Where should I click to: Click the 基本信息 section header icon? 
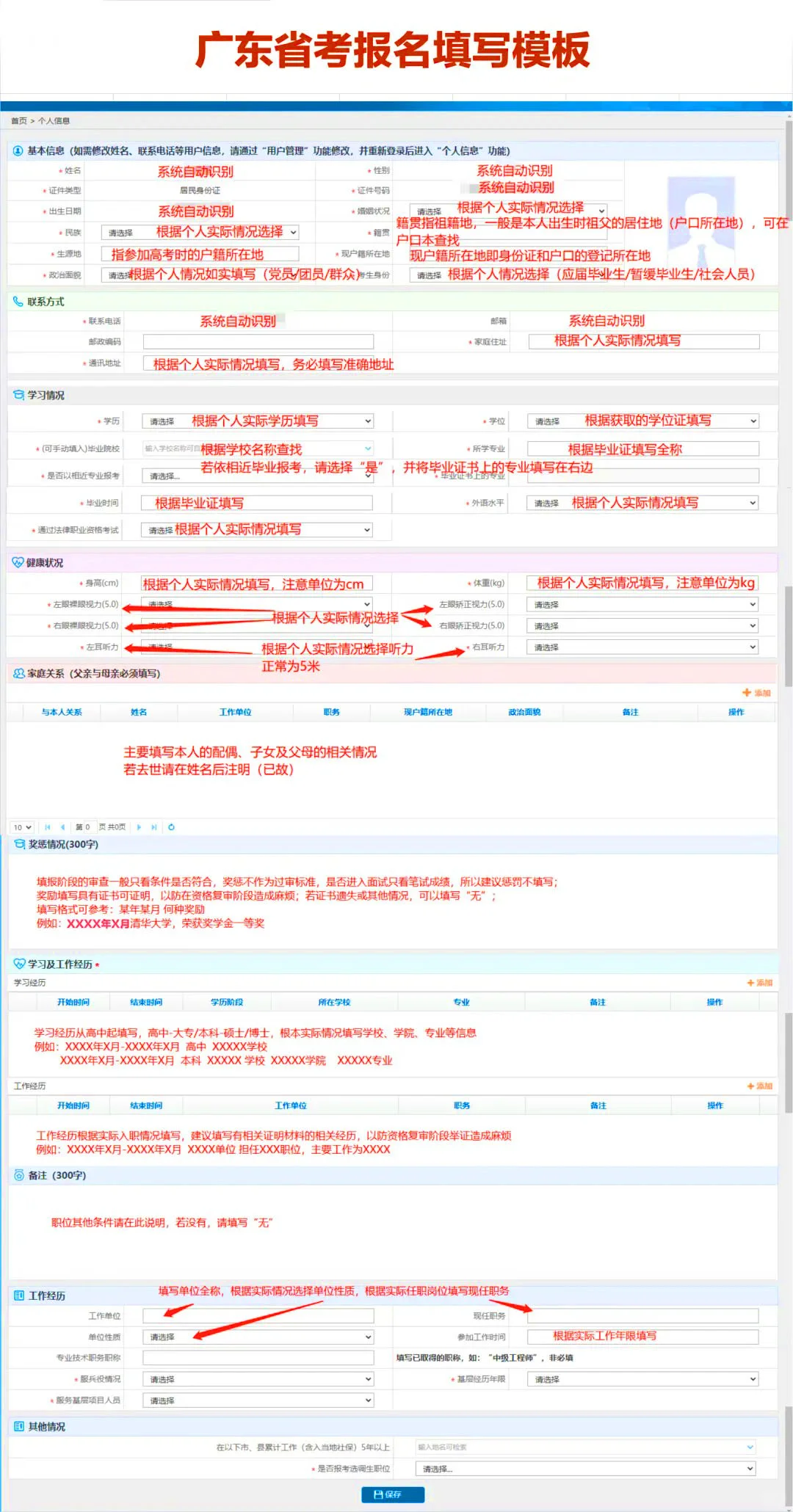point(18,151)
